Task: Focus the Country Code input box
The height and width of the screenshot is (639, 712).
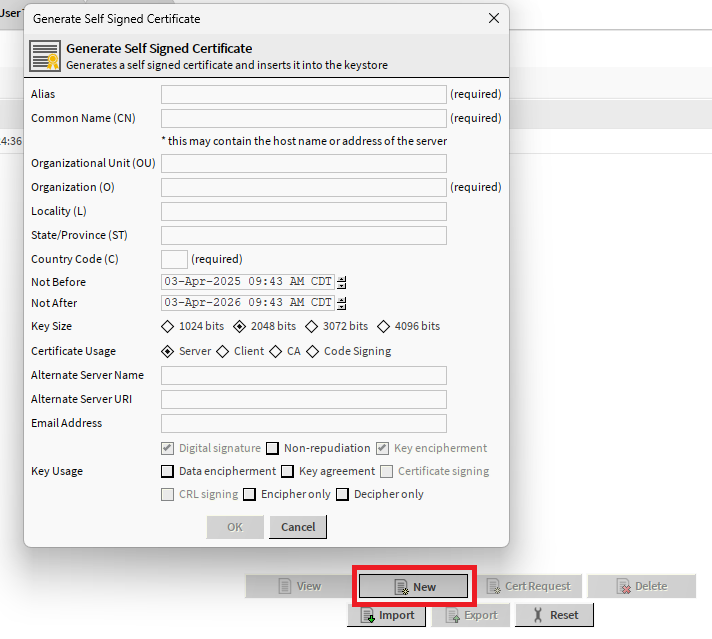Action: click(x=174, y=259)
